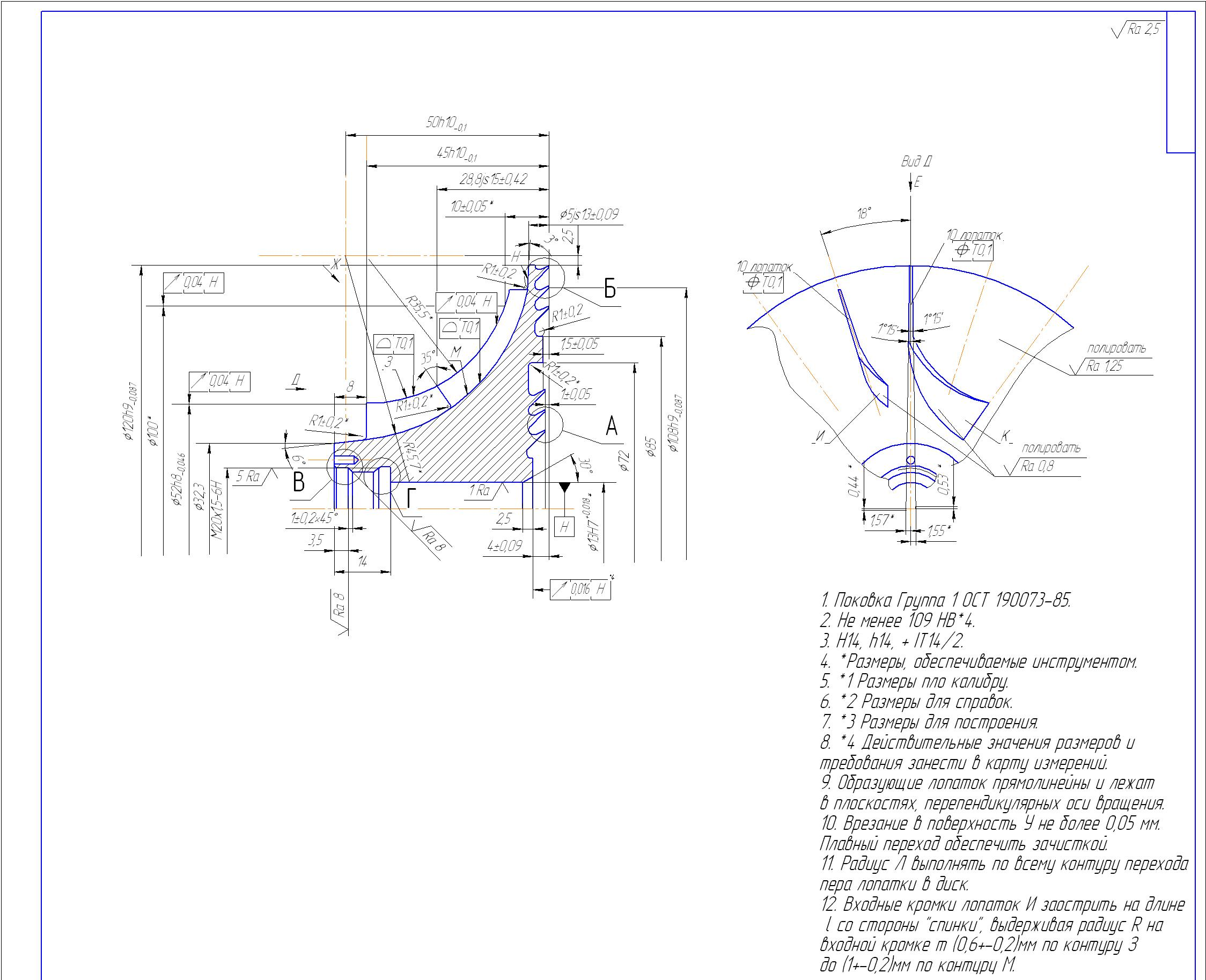Click the '5 Ra' roughness label
1206x980 pixels.
pos(247,476)
